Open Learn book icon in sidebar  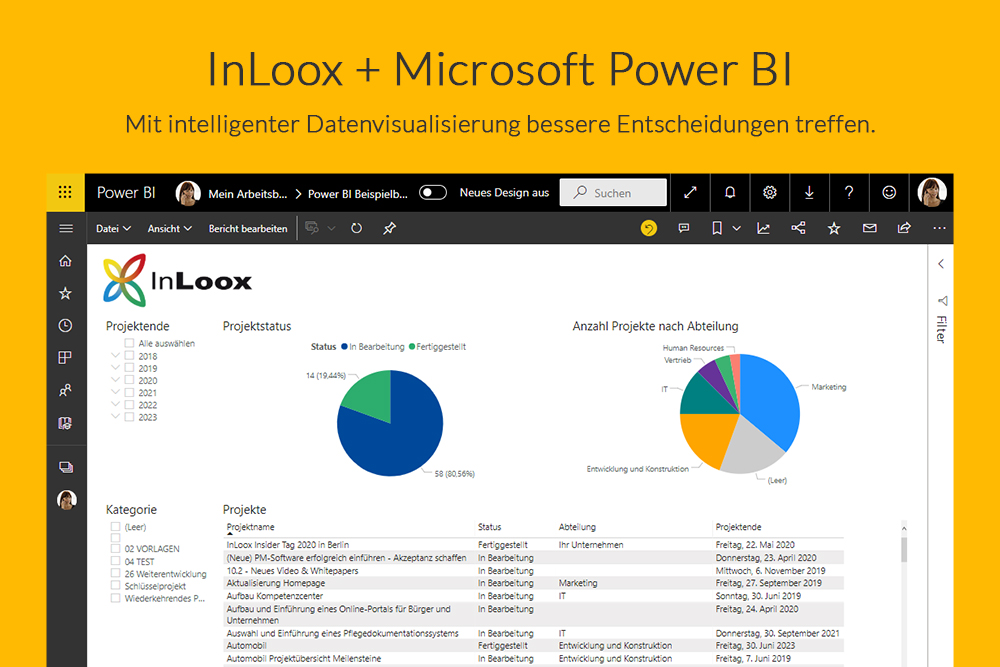point(65,423)
